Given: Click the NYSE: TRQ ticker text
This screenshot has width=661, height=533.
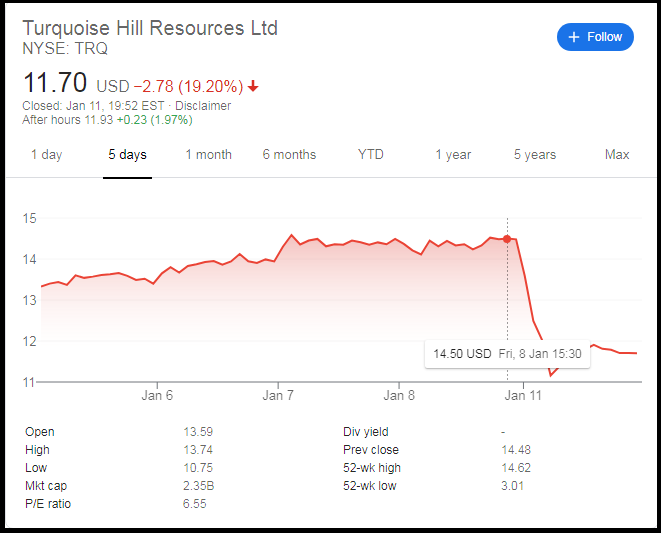Looking at the screenshot, I should (65, 48).
